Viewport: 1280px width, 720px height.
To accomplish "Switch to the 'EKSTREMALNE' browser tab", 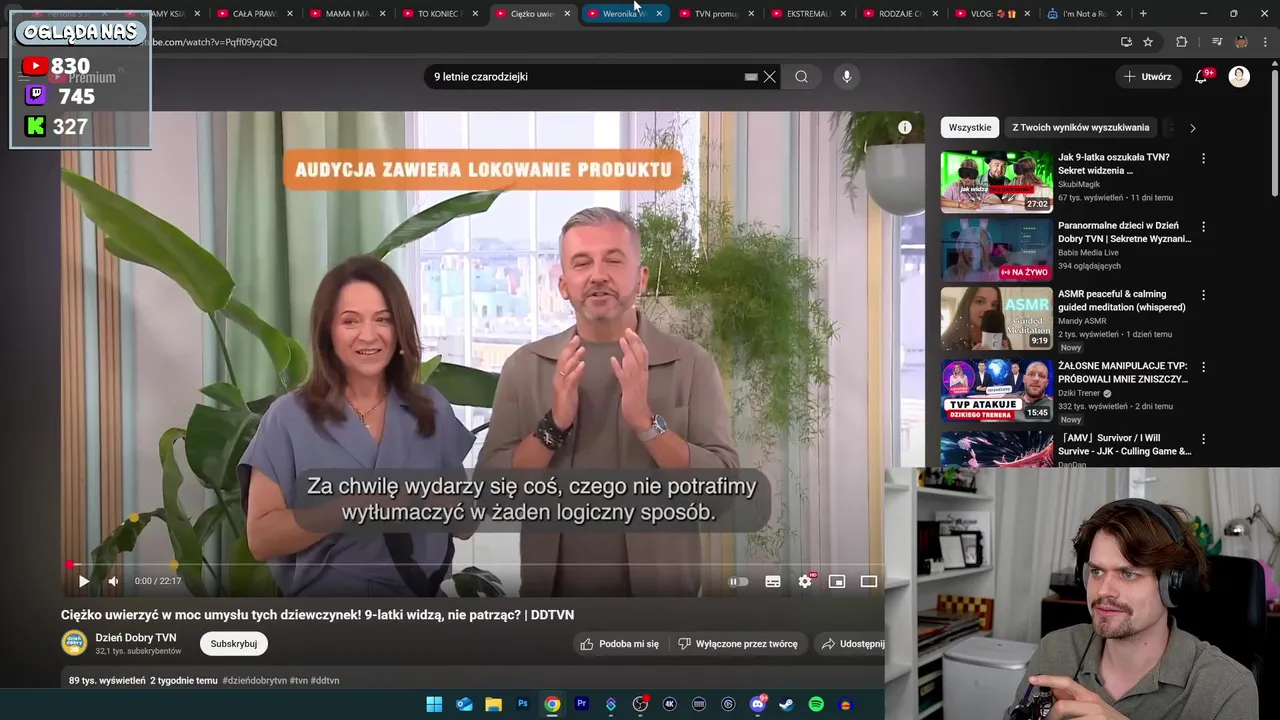I will (x=805, y=14).
